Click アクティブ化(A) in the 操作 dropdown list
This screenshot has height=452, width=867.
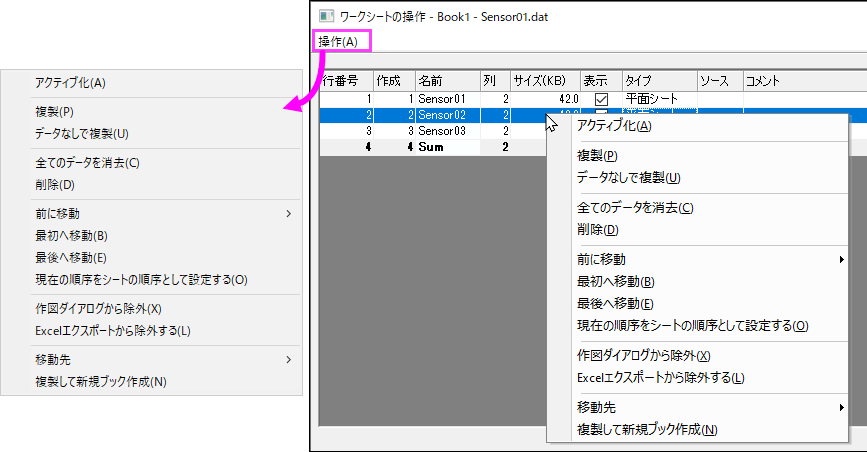(x=70, y=83)
